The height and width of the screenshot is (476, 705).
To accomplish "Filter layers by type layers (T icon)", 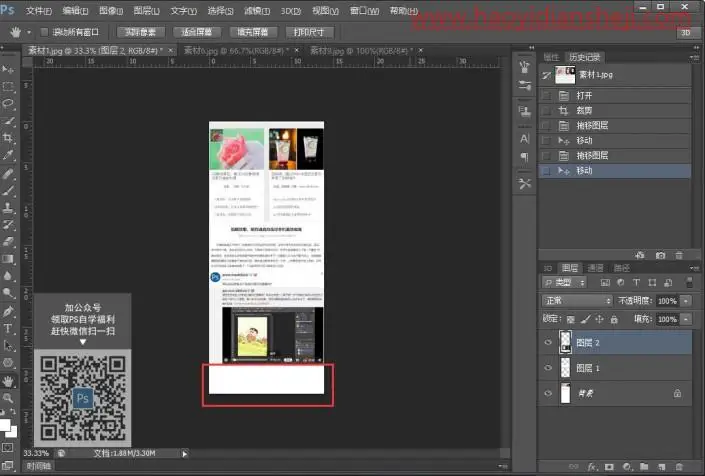I will [636, 282].
